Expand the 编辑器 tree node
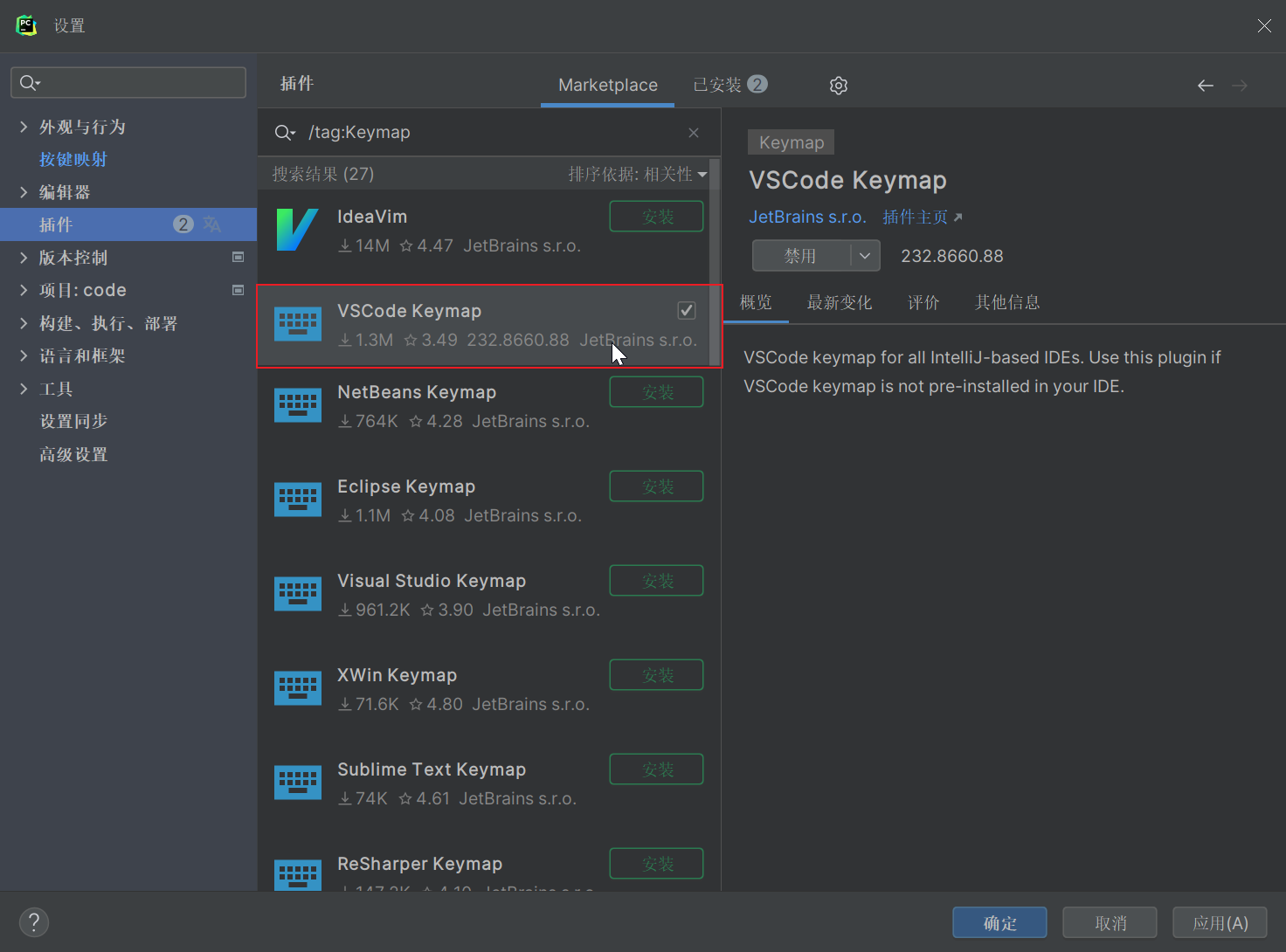Screen dimensions: 1286x952 coord(24,192)
